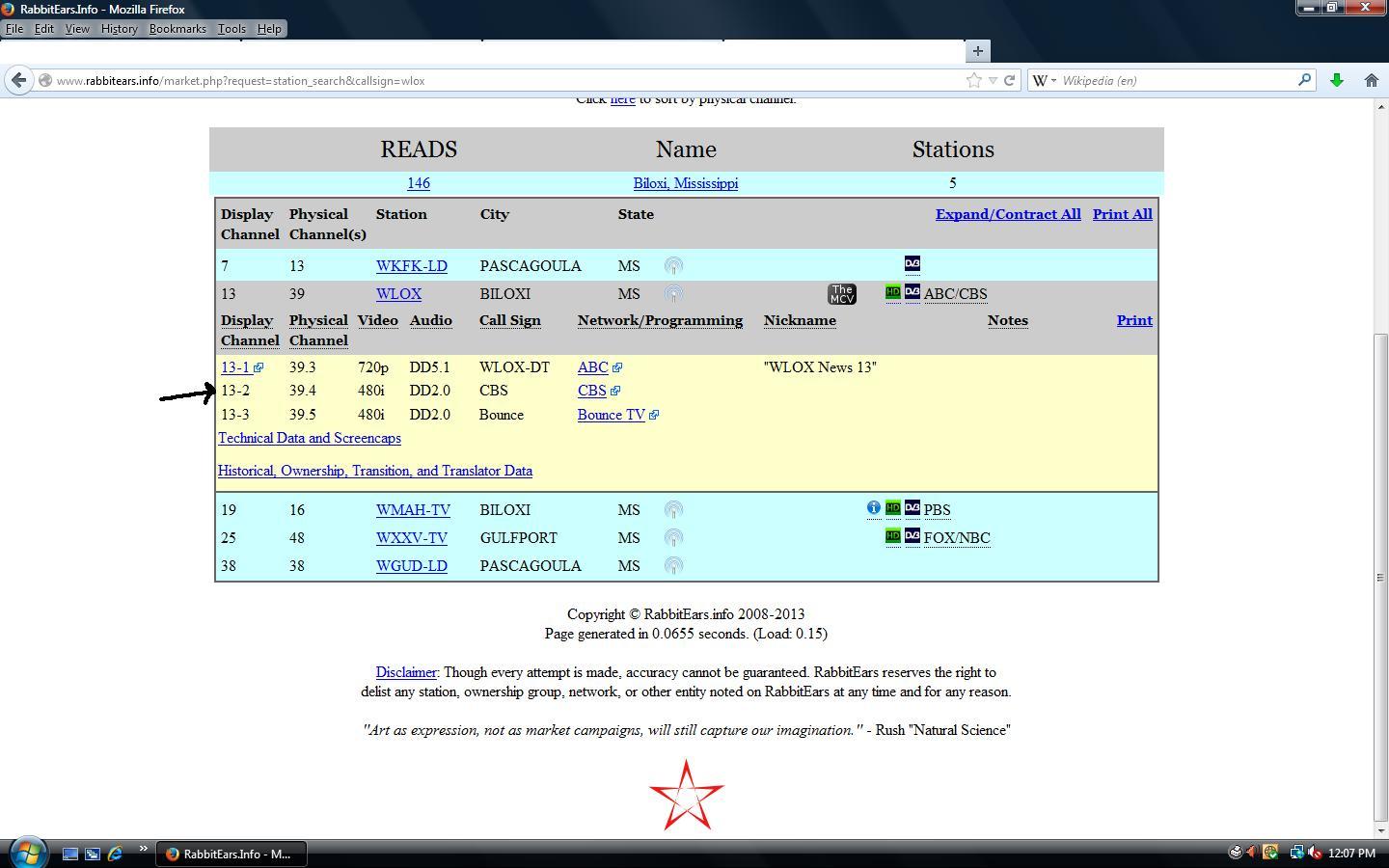This screenshot has height=868, width=1389.
Task: Click the Dolby Digital icon in WXXV-TV row
Action: (912, 536)
